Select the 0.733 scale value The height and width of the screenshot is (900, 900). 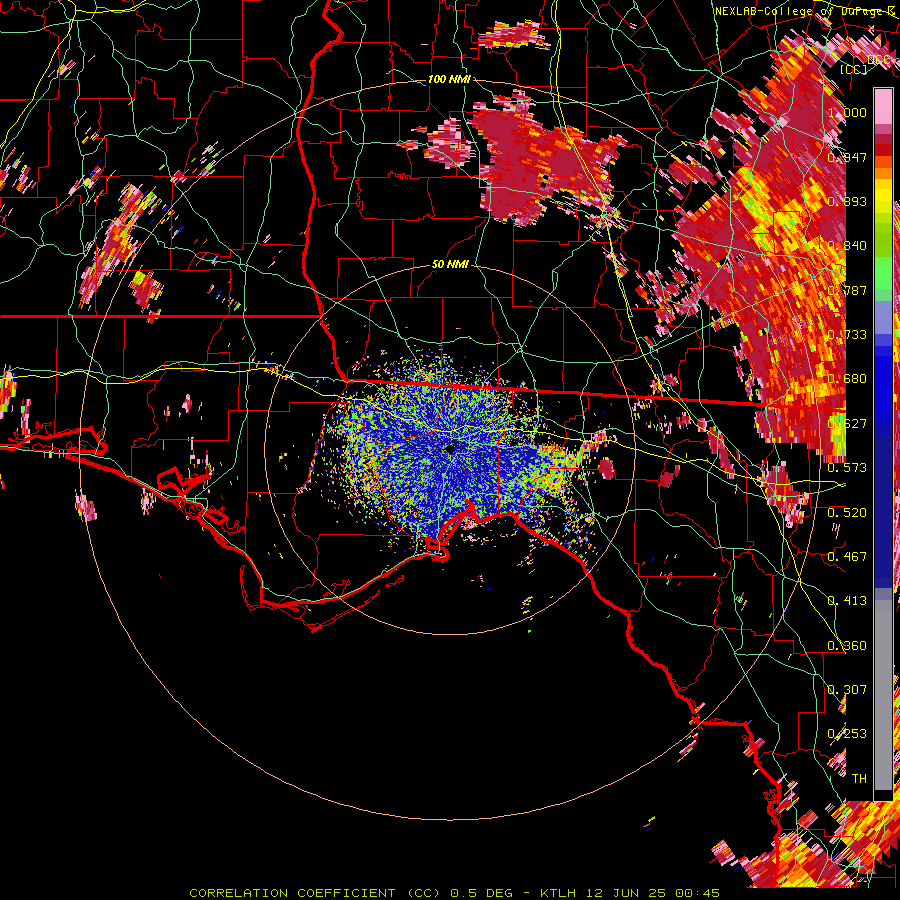[x=847, y=334]
